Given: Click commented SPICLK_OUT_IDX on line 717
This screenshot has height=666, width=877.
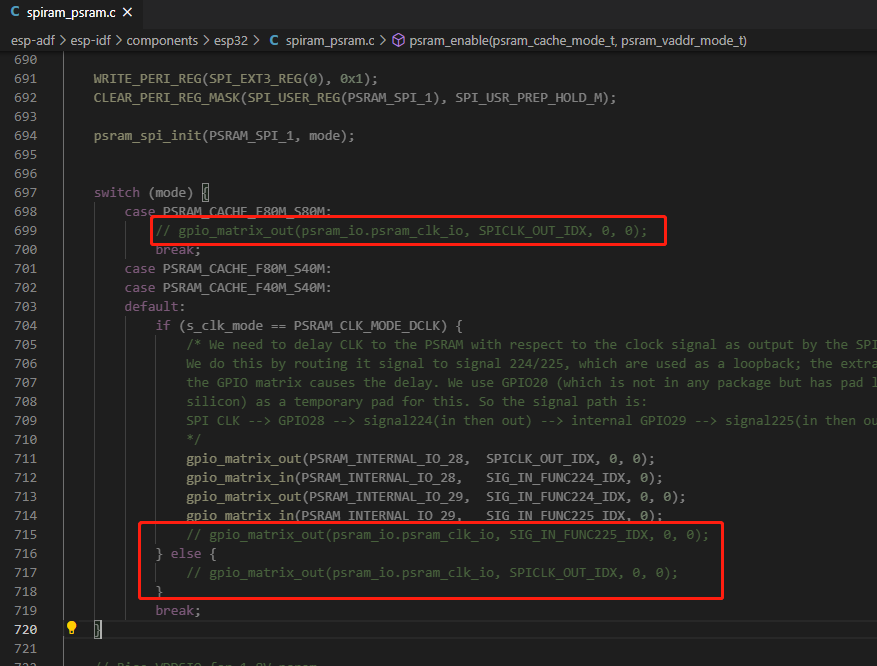Looking at the screenshot, I should coord(563,573).
